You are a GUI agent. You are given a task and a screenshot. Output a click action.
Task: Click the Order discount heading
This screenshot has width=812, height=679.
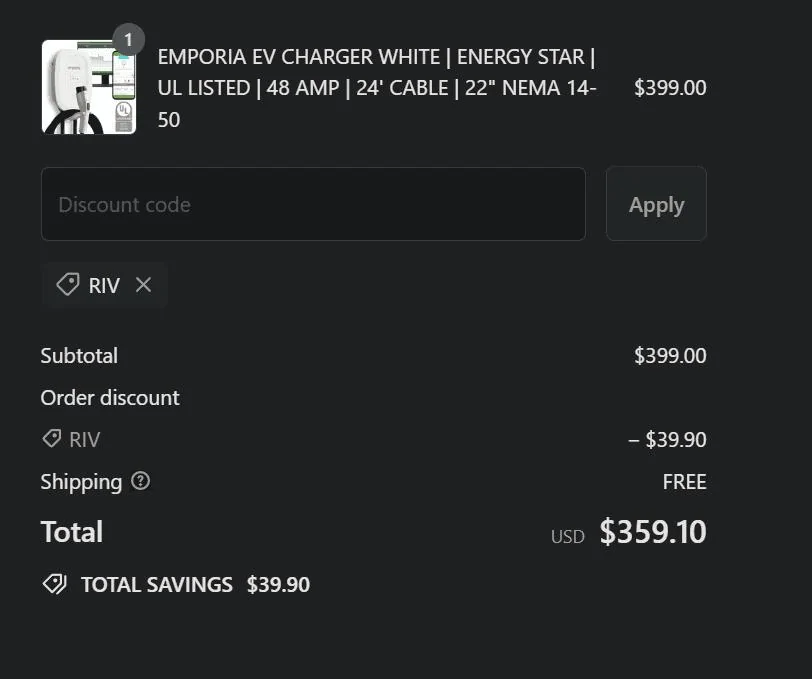[110, 398]
